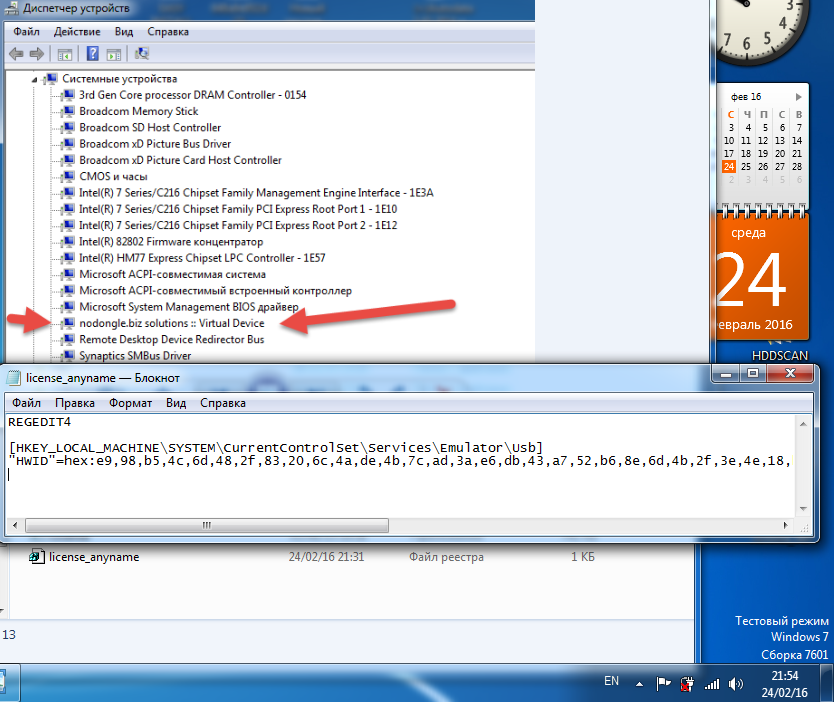Open volume speaker tray icon
Screen dimensions: 834x702
point(736,684)
